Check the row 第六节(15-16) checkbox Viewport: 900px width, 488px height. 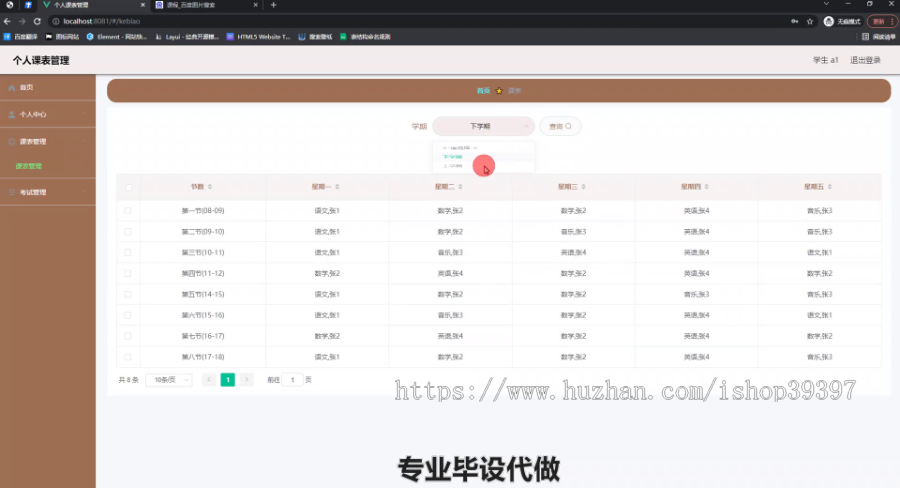pos(128,315)
